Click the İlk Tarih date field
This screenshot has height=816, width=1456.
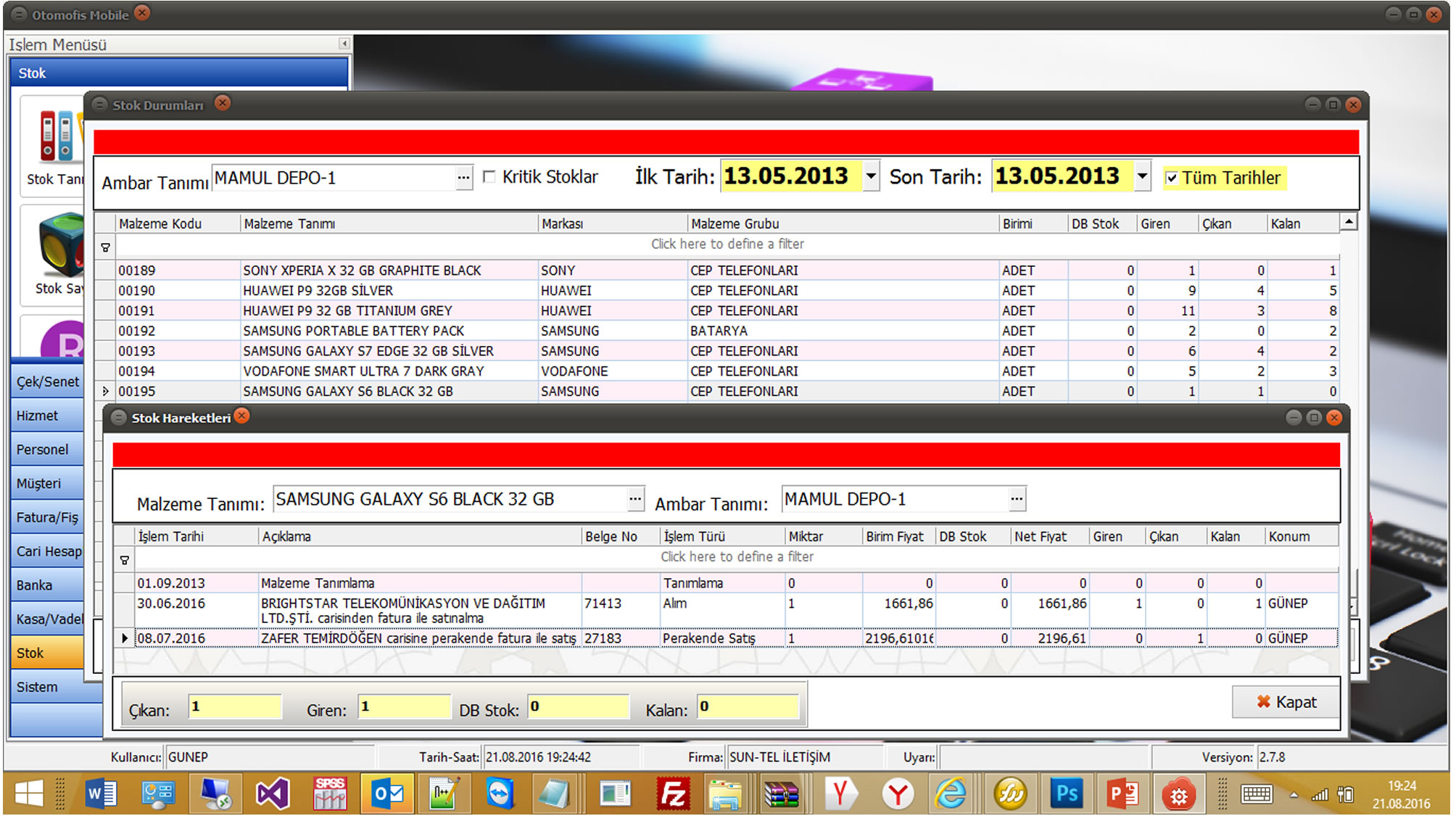(791, 176)
